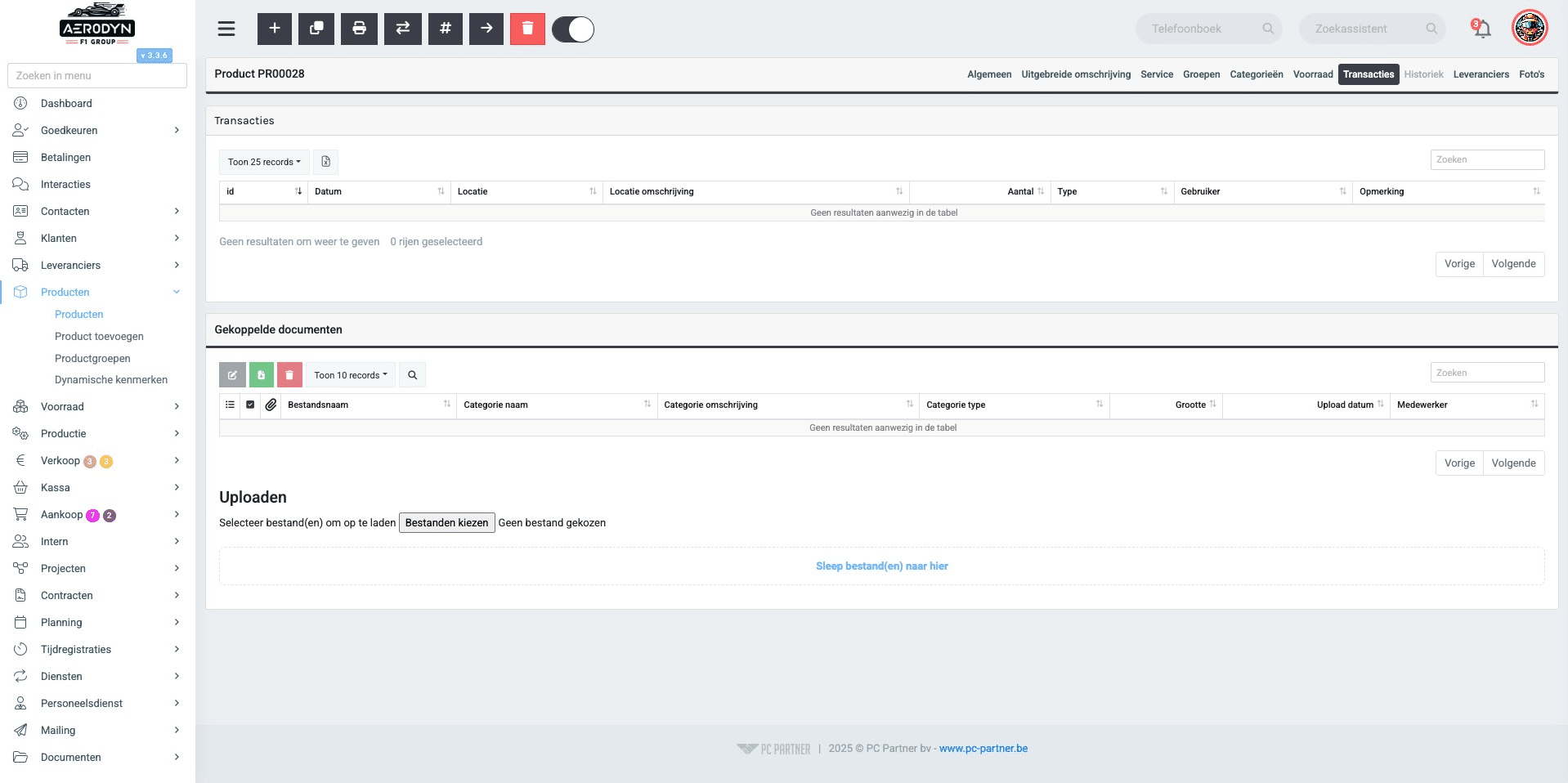Click the hash number toolbar icon
The image size is (1568, 783).
(446, 29)
